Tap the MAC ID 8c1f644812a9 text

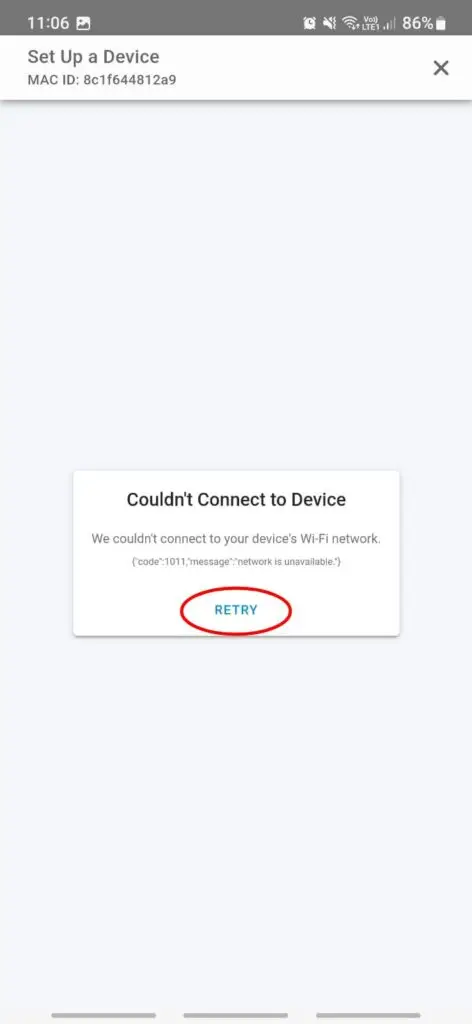102,80
